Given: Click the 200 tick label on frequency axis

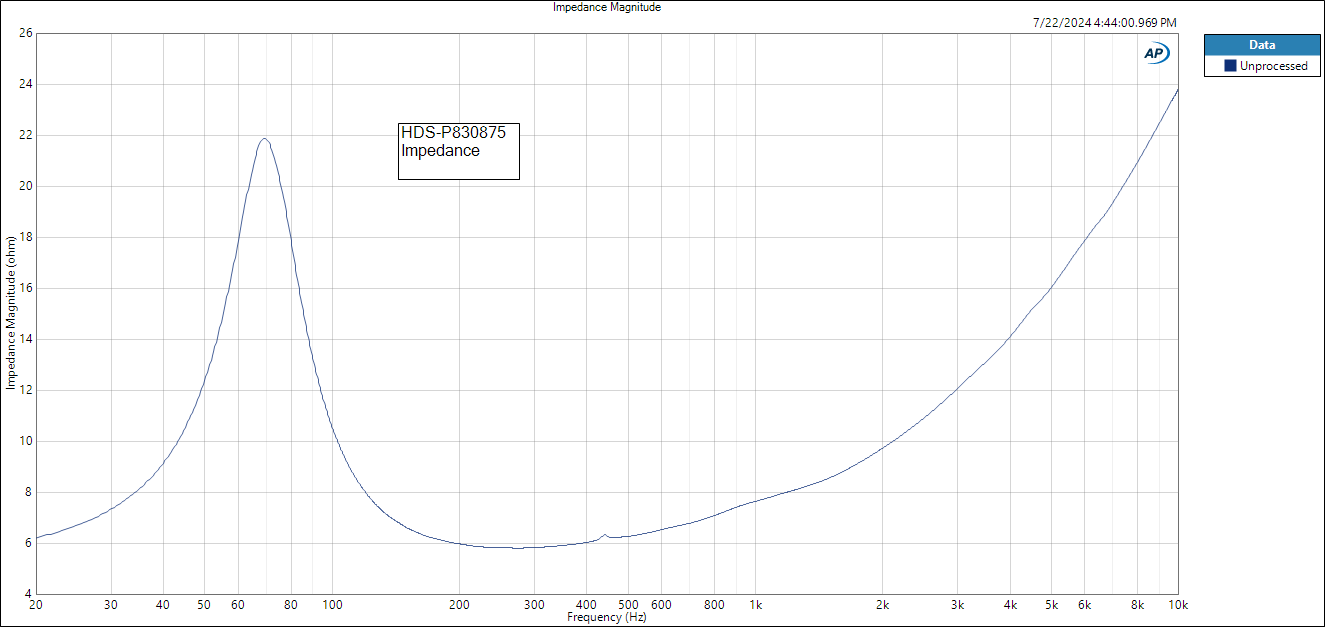Looking at the screenshot, I should point(459,605).
